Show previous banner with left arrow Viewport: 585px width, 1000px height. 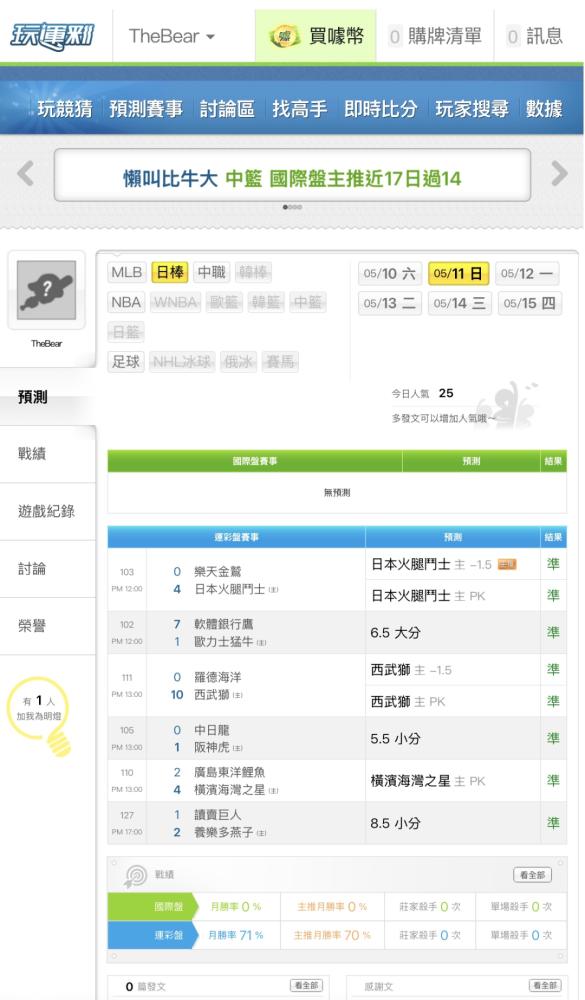(26, 173)
